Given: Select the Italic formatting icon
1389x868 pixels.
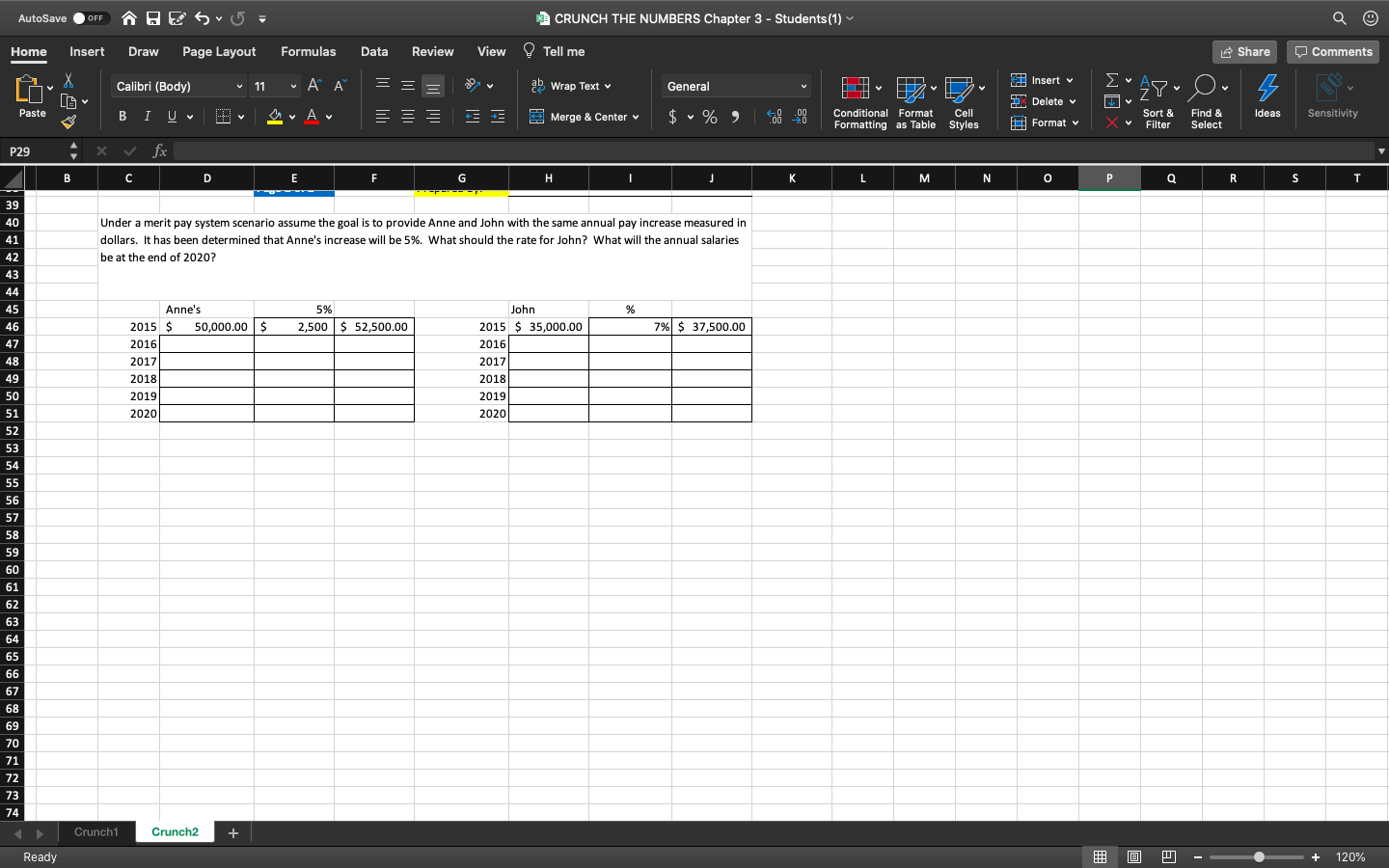Looking at the screenshot, I should 146,116.
